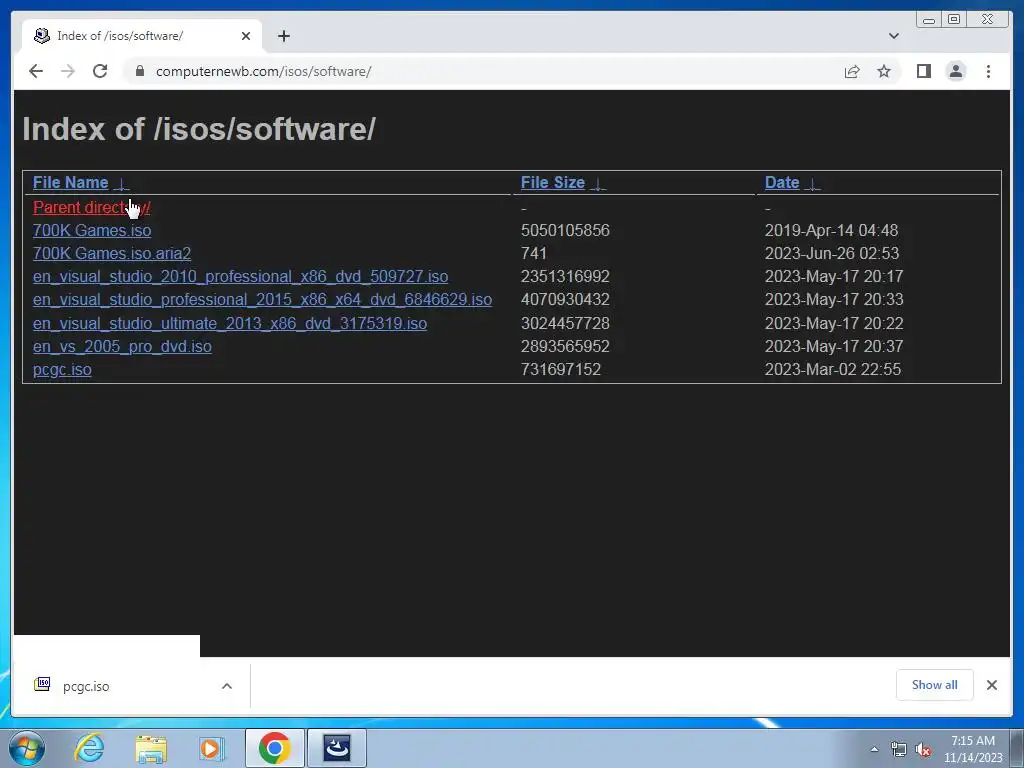Show hidden system tray icons

point(874,749)
